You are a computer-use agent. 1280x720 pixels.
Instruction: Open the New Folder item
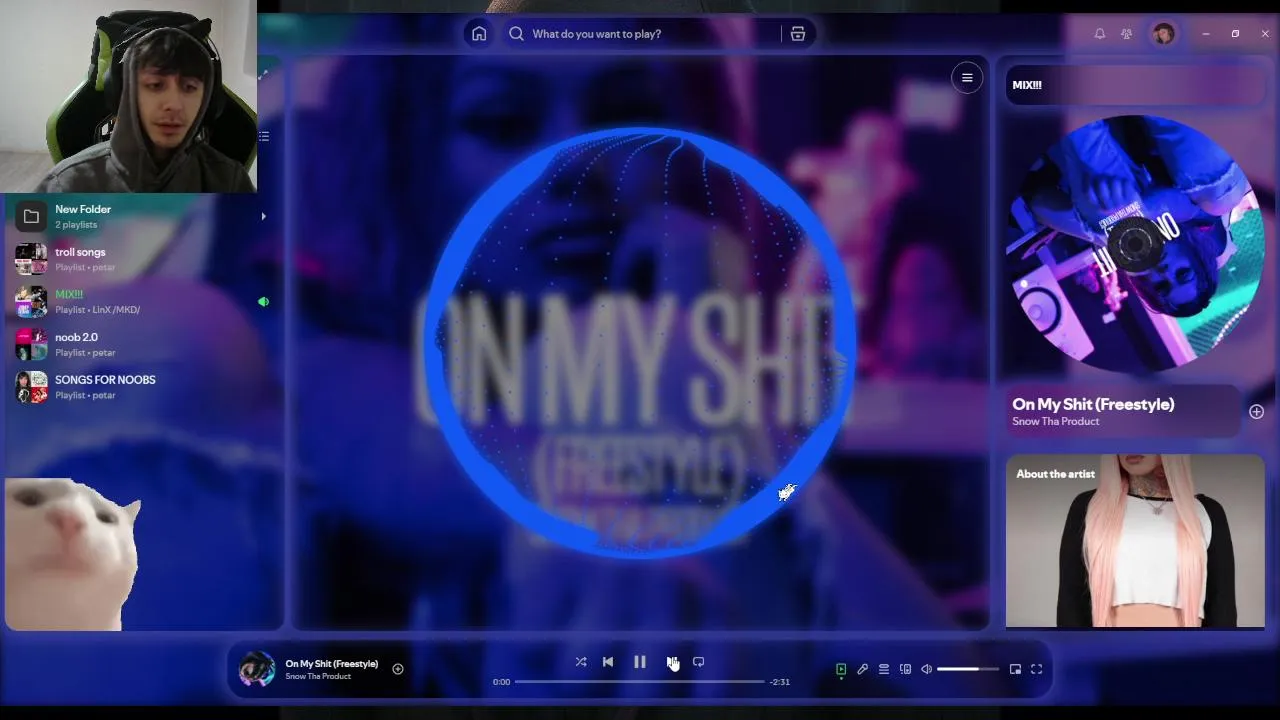[140, 216]
